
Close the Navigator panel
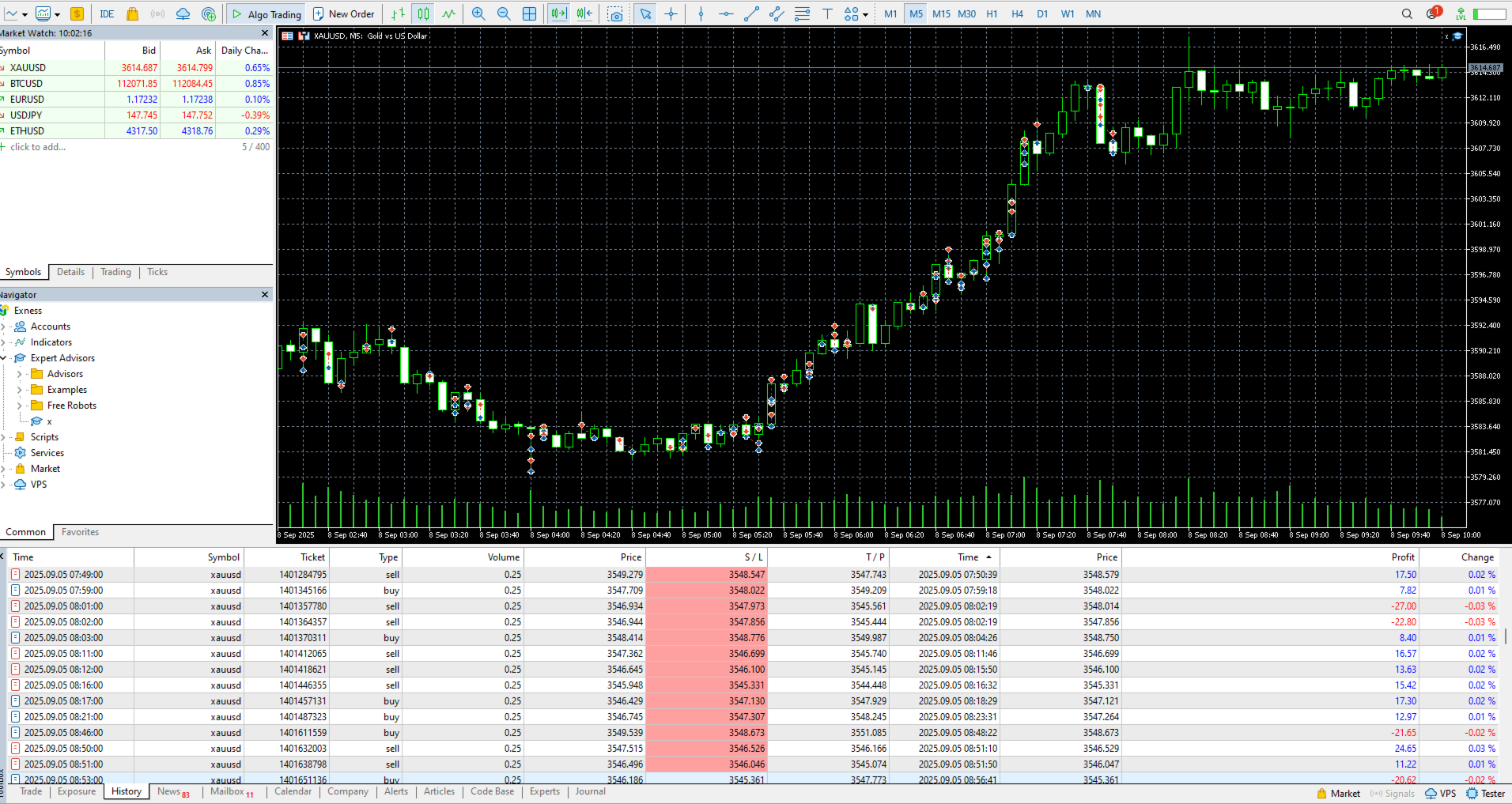pos(265,294)
